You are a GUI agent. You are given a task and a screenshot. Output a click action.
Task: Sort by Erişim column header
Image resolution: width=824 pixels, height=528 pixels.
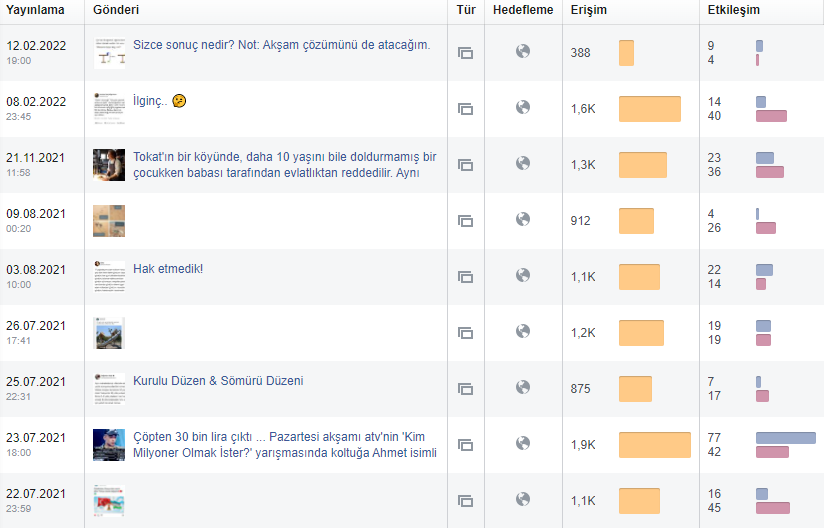click(x=589, y=10)
